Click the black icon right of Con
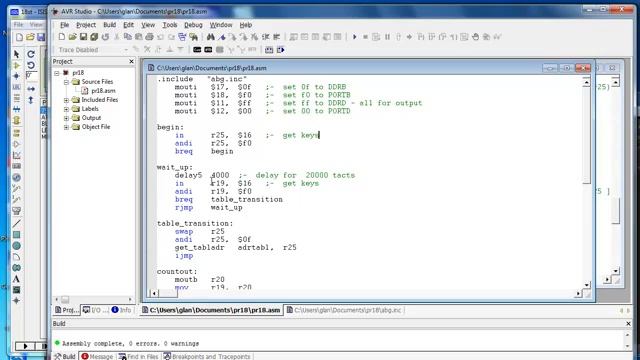 click(x=208, y=50)
